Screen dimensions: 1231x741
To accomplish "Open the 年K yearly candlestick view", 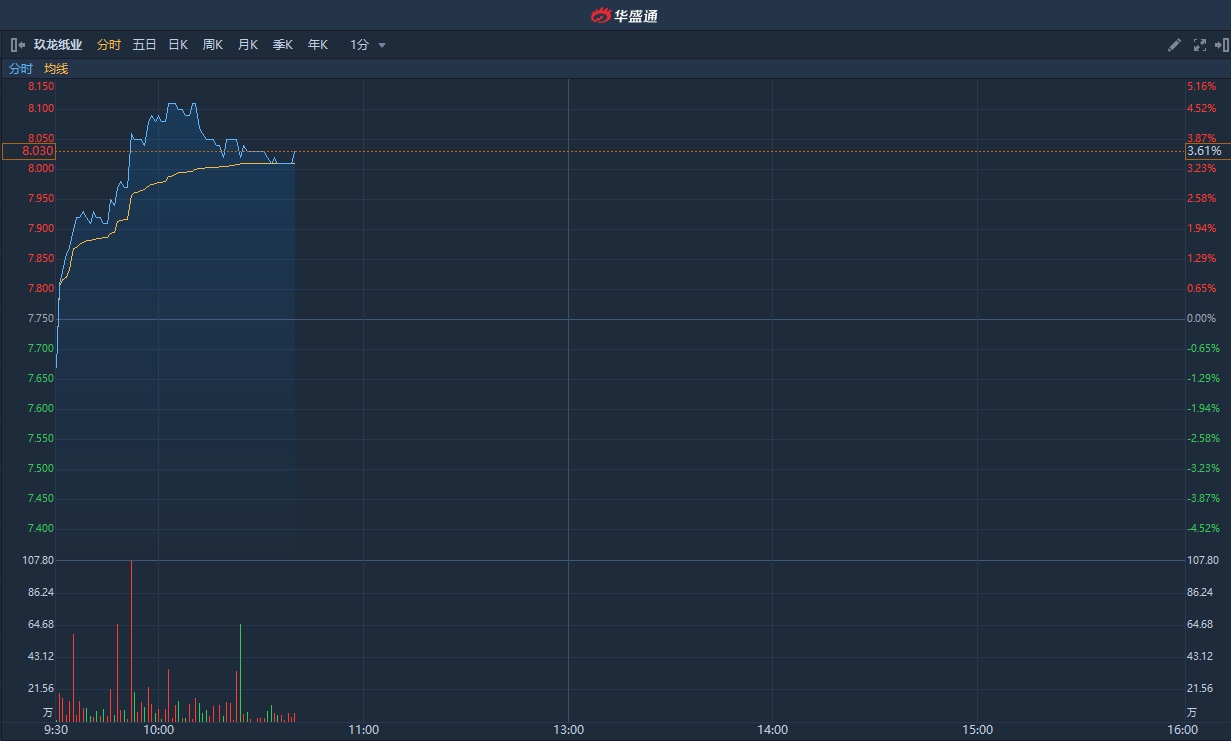I will [317, 45].
